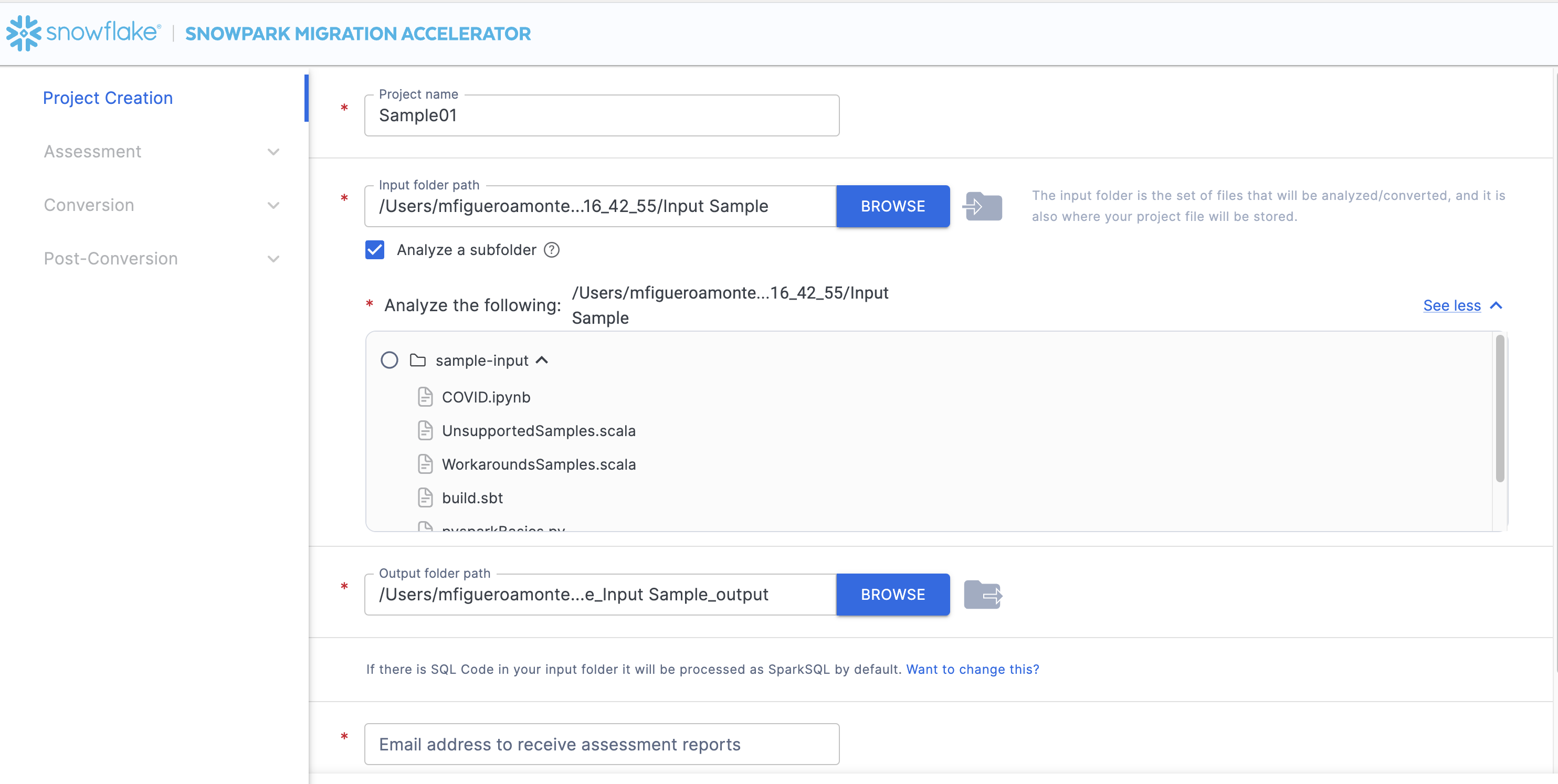Viewport: 1558px width, 784px height.
Task: Click the sample-input folder icon
Action: coord(417,361)
